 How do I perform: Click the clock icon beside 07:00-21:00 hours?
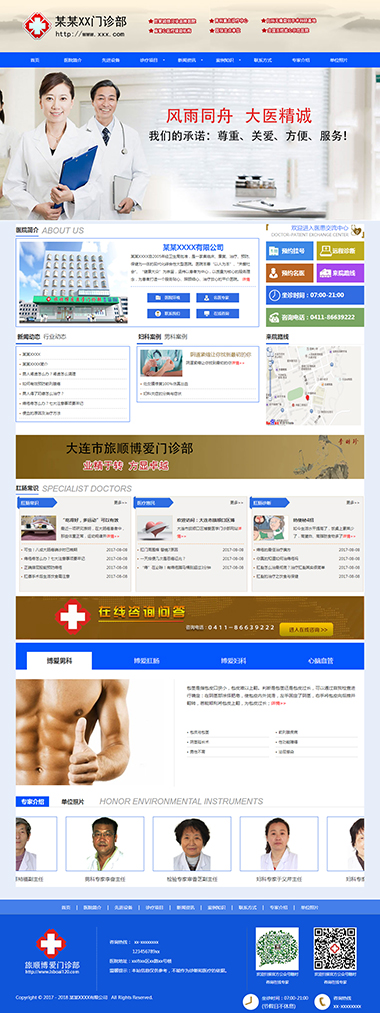274,295
